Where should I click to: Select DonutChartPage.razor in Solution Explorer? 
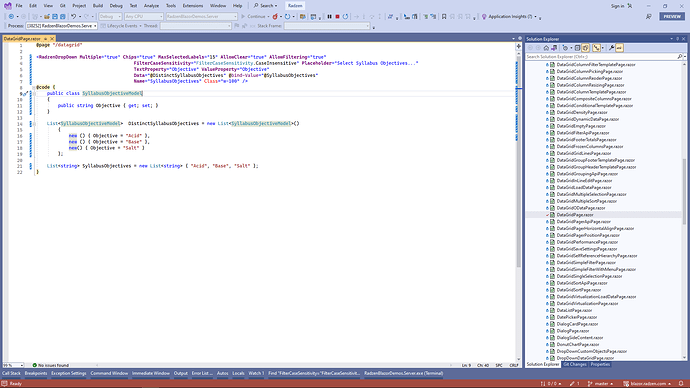tap(578, 344)
